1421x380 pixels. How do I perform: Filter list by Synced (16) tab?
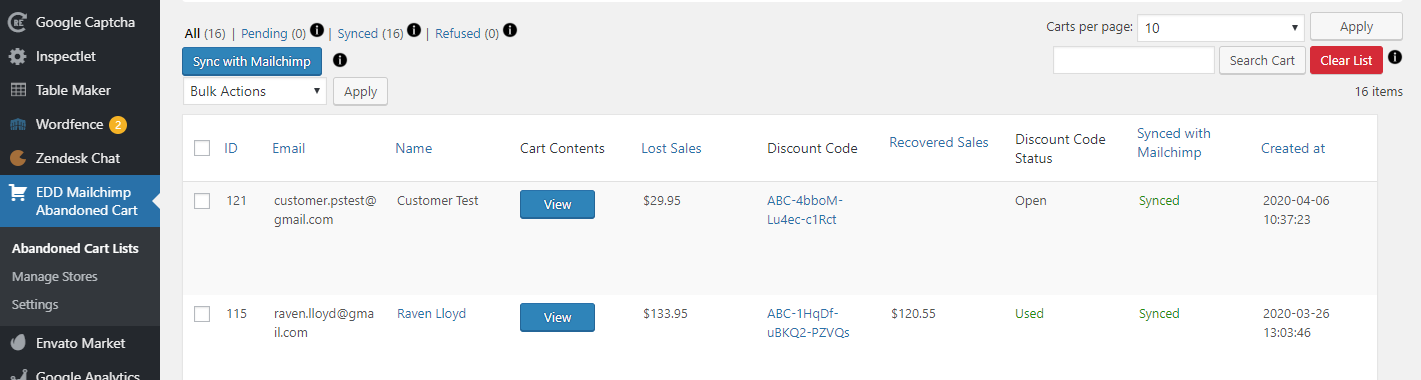[x=371, y=33]
